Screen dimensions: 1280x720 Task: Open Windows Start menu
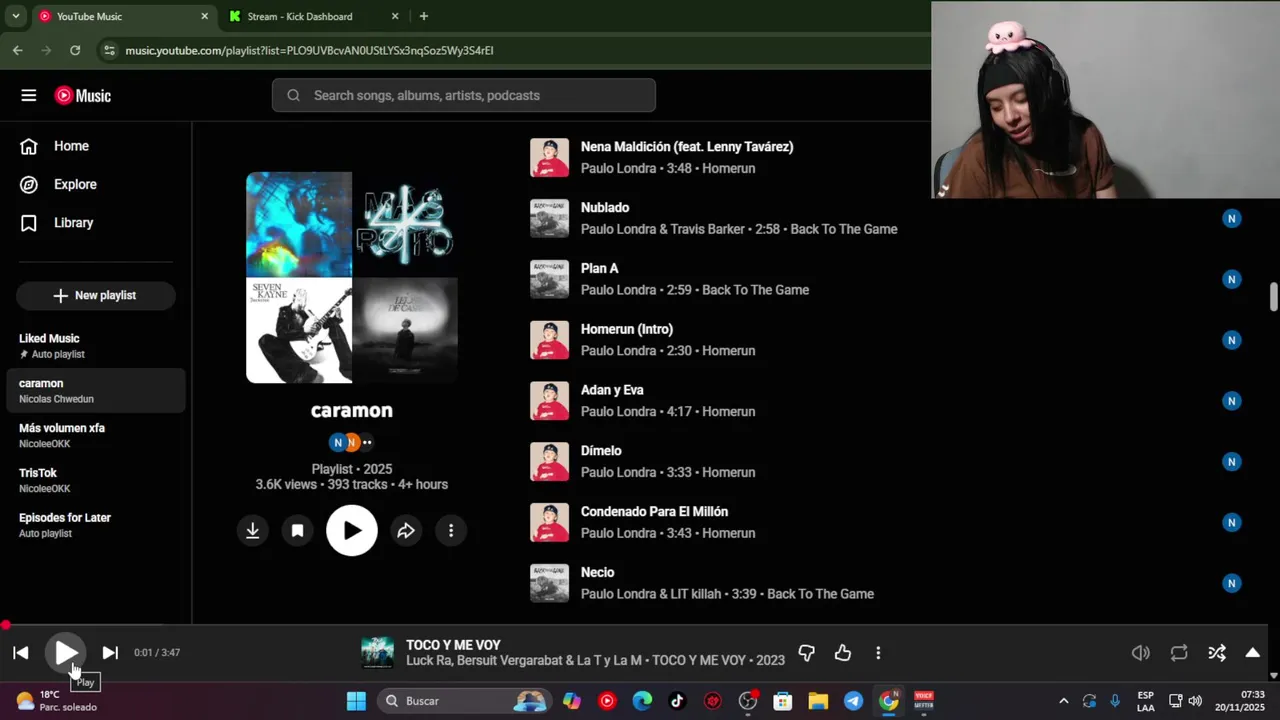click(x=356, y=701)
